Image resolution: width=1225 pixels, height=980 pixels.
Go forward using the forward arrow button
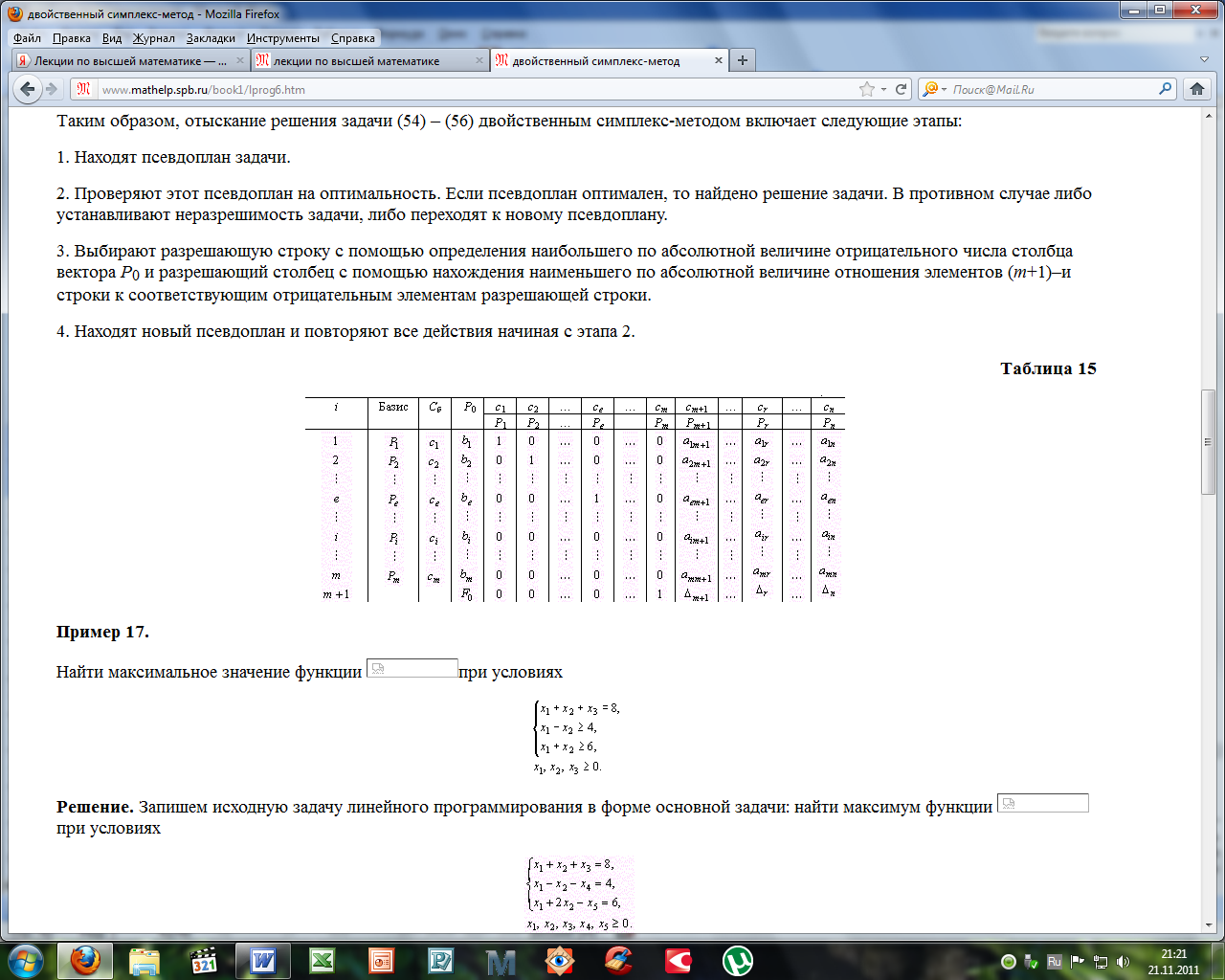point(52,89)
